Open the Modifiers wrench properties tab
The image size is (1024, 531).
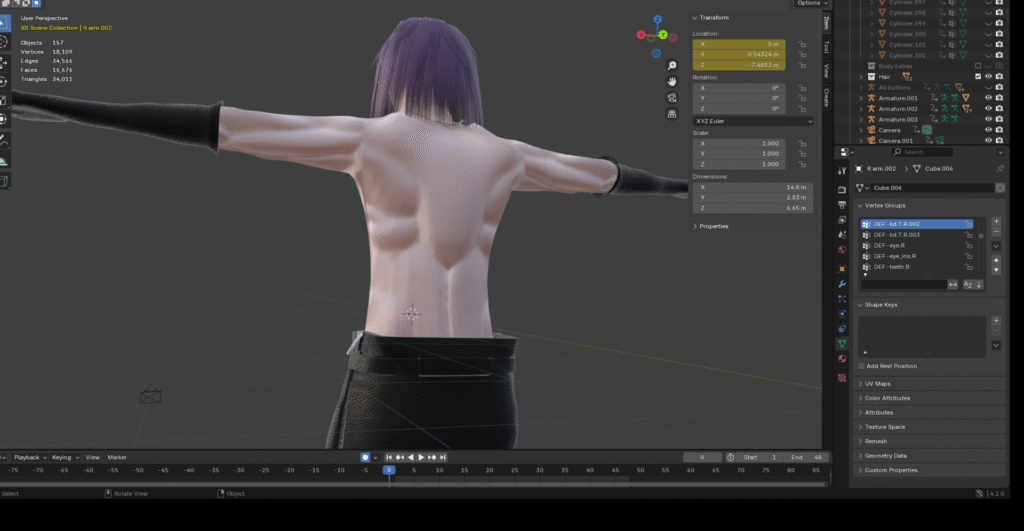[x=842, y=284]
